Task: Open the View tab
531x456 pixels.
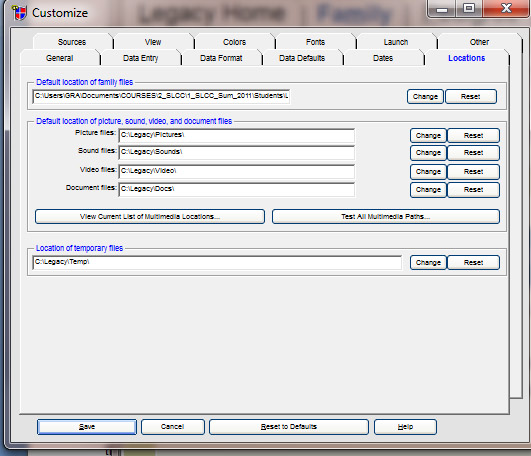Action: (x=153, y=42)
